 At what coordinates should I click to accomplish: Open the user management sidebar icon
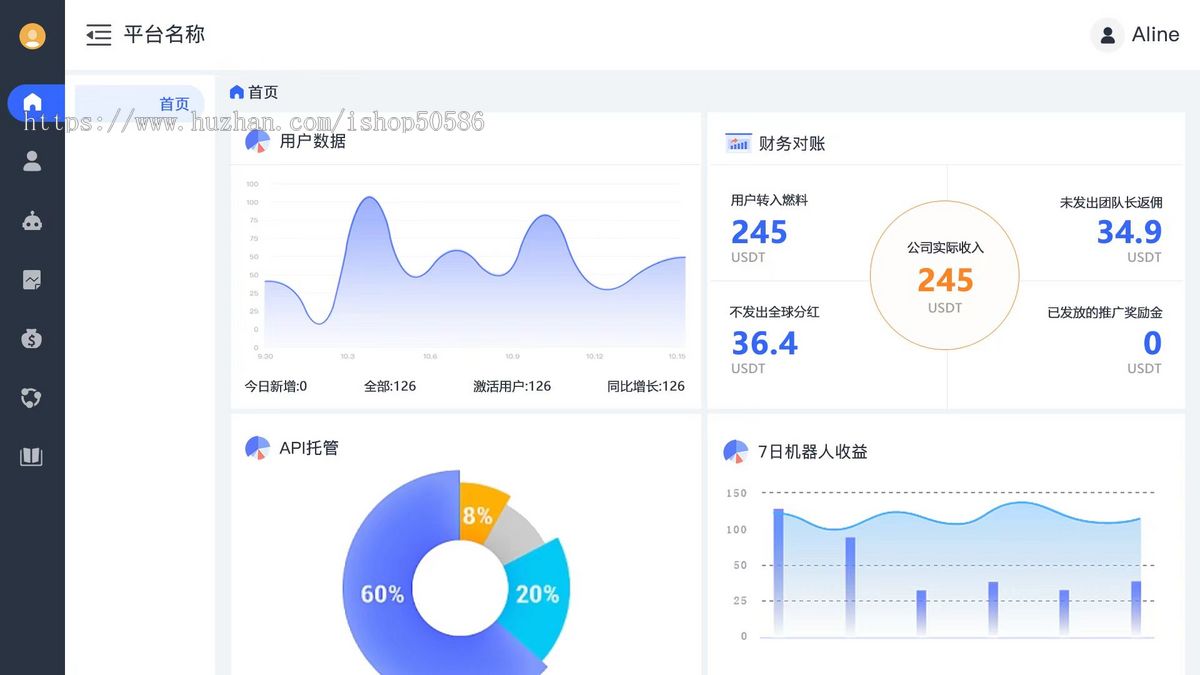pyautogui.click(x=32, y=161)
